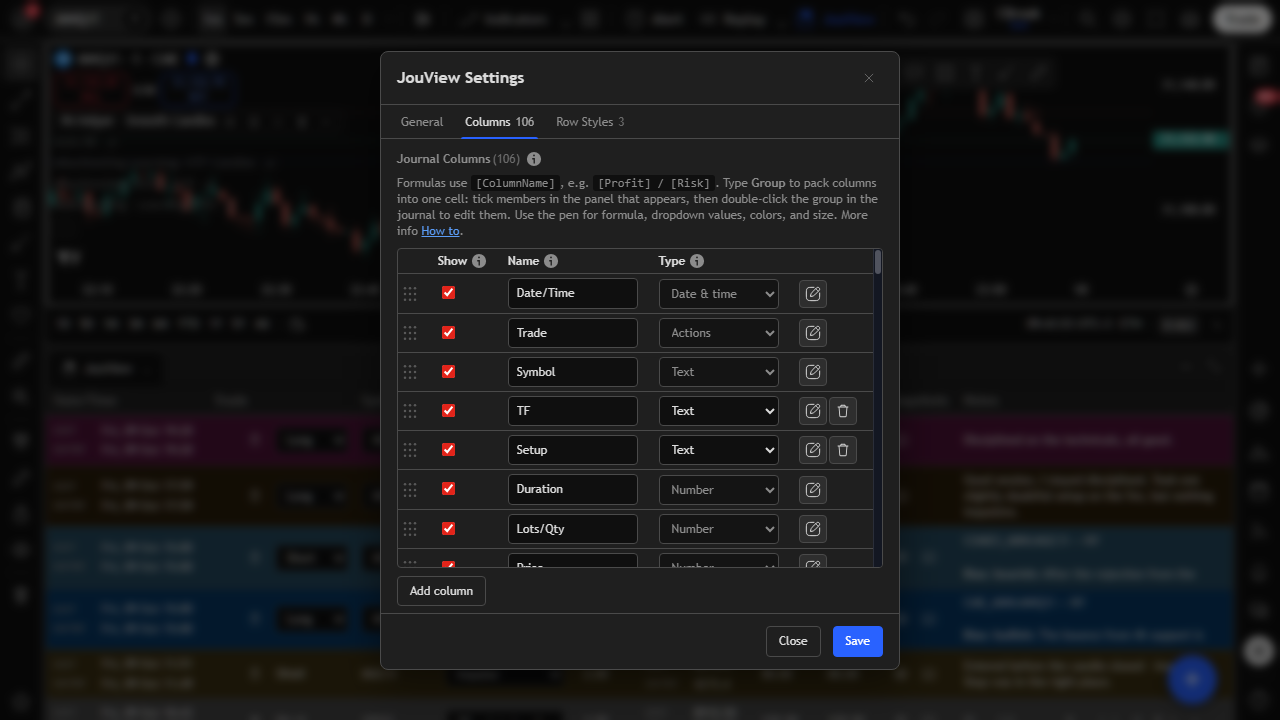The image size is (1280, 720).
Task: Open pen editor for Trade column
Action: tap(813, 333)
